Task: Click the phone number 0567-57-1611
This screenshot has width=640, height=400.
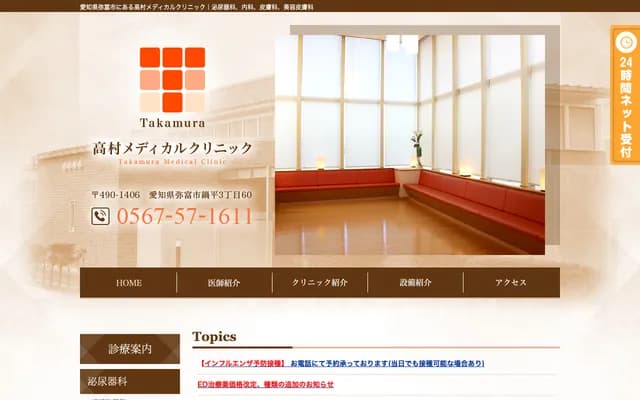Action: [185, 216]
